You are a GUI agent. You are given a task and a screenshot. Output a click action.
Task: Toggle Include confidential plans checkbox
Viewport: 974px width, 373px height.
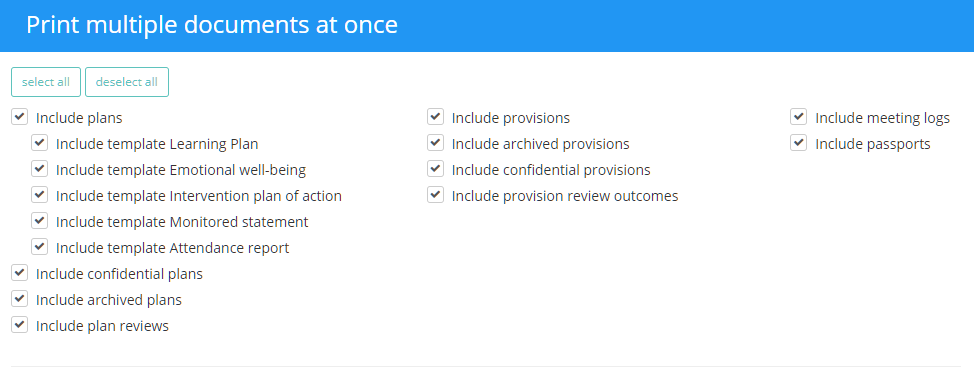[20, 273]
